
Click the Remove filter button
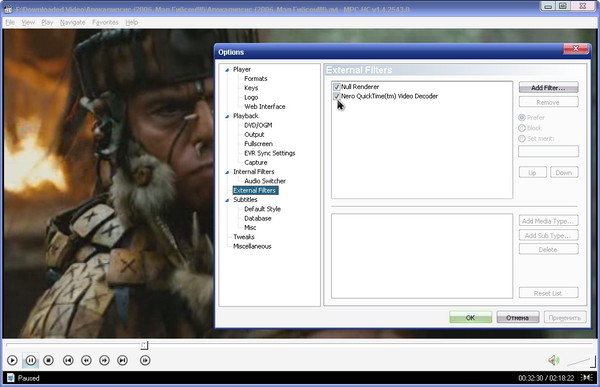click(548, 102)
